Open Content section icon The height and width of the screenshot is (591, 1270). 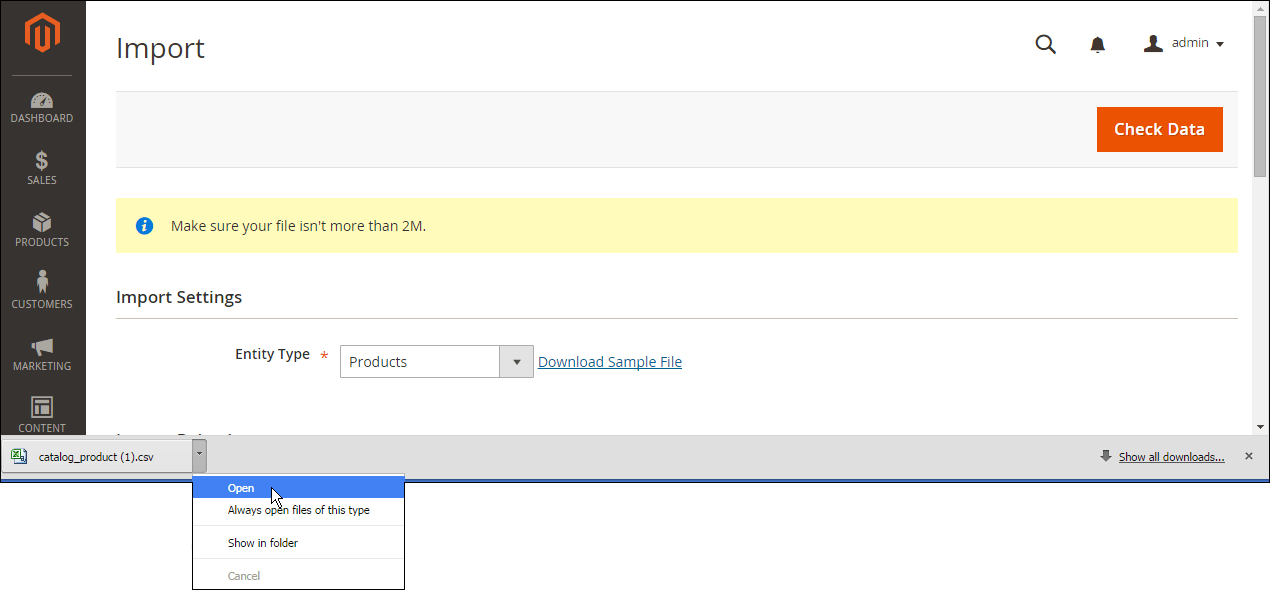(x=42, y=414)
